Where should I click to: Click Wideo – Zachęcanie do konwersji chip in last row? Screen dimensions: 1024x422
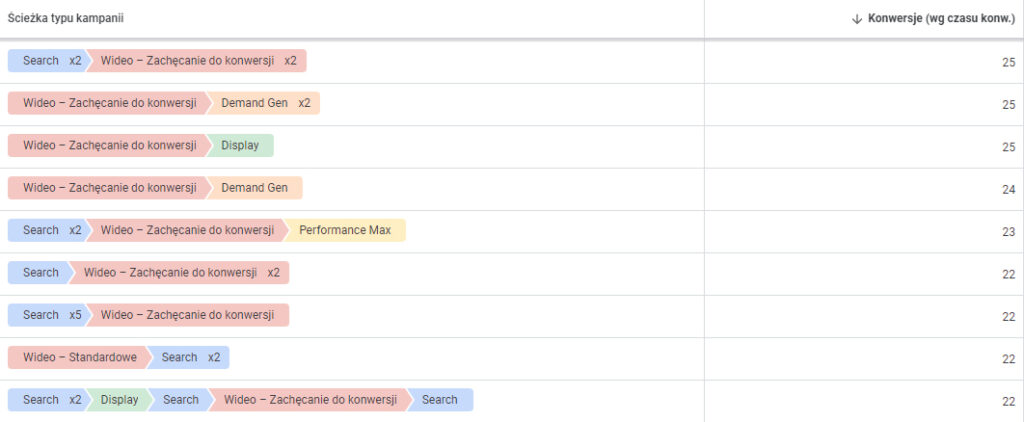(x=310, y=400)
